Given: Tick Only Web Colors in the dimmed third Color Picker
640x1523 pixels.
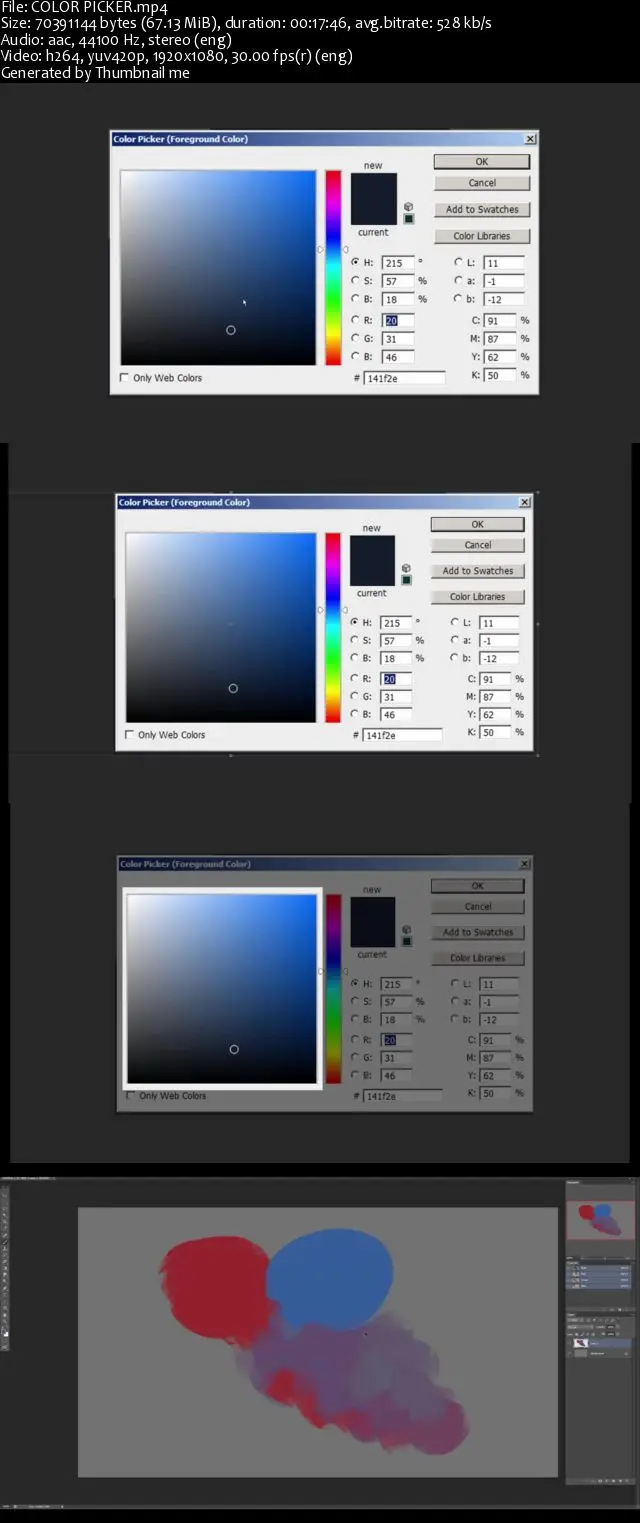Looking at the screenshot, I should pos(130,1096).
